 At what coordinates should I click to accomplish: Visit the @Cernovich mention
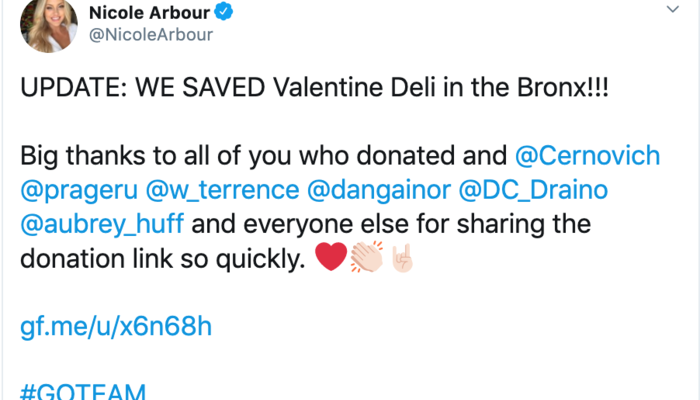(586, 157)
